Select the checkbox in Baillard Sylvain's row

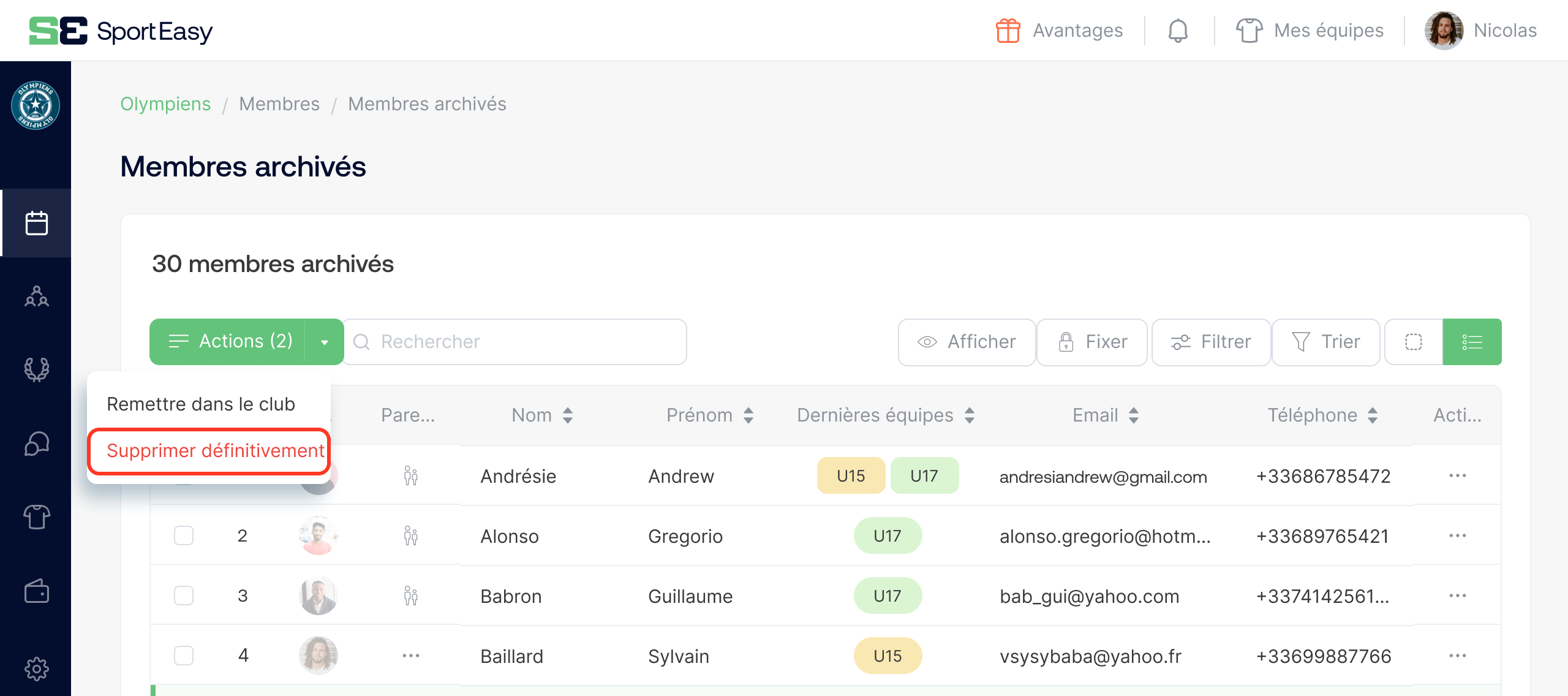(x=184, y=655)
